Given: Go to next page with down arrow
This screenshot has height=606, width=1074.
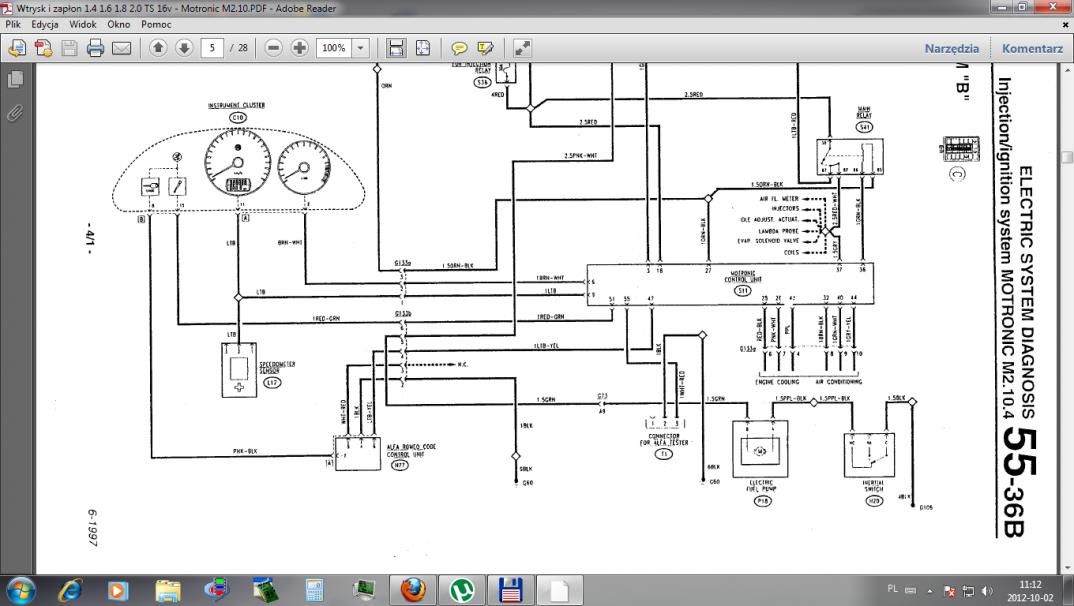Looking at the screenshot, I should tap(184, 48).
